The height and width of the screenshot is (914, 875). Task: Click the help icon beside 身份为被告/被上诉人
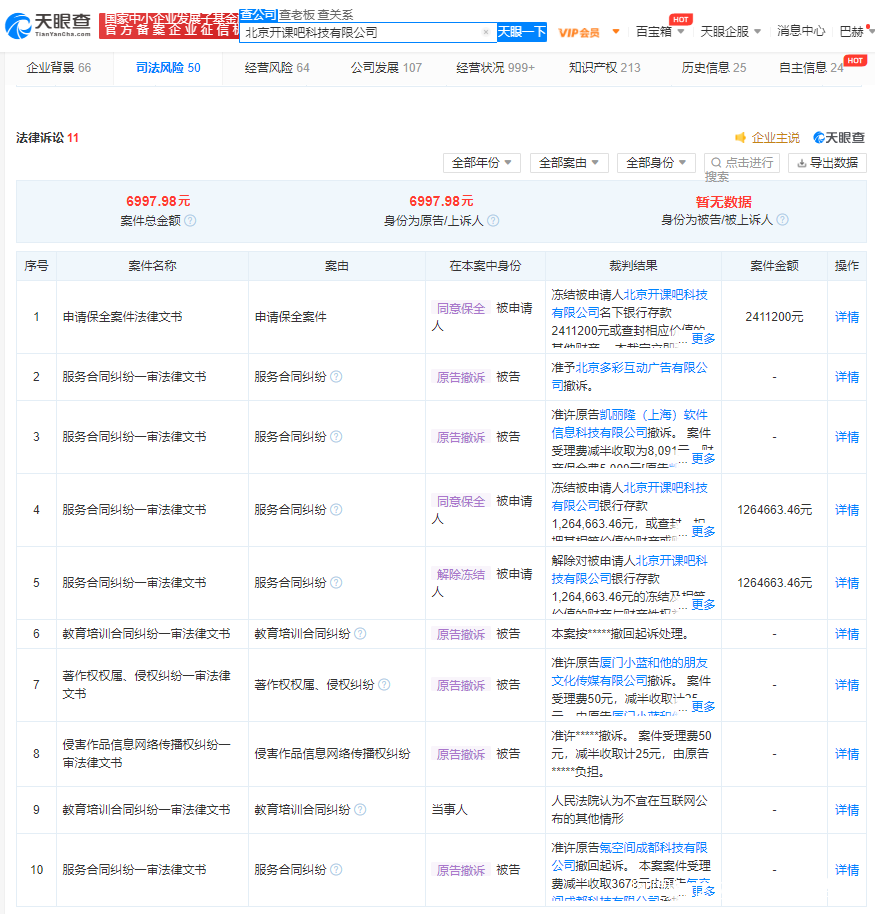point(782,220)
